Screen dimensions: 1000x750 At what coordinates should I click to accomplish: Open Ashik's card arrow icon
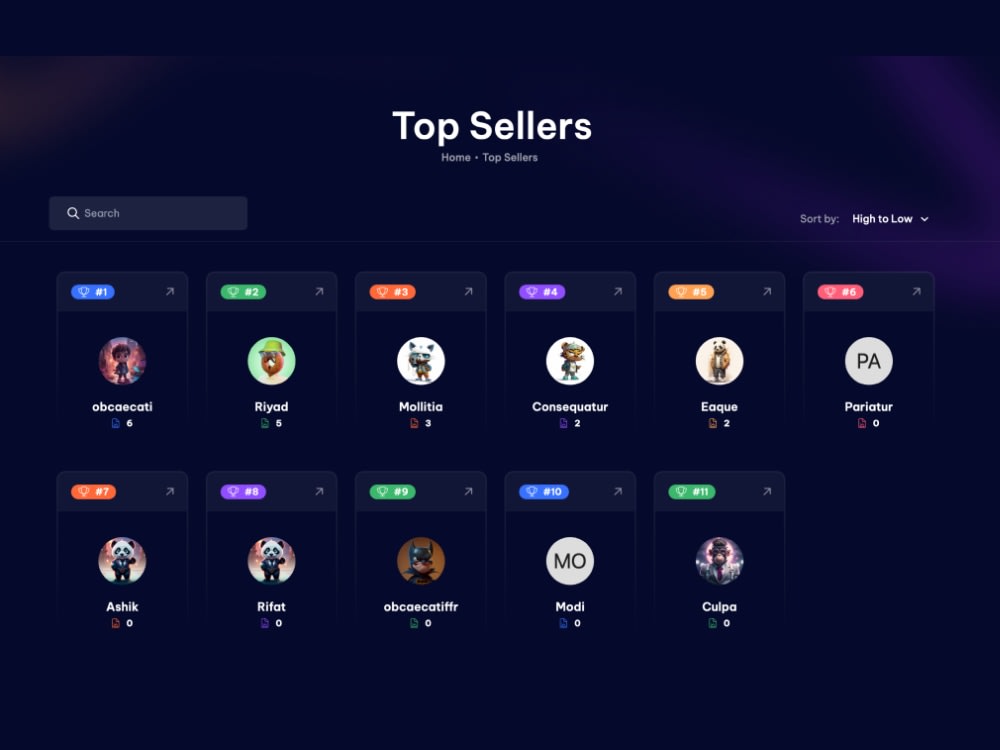(x=170, y=492)
